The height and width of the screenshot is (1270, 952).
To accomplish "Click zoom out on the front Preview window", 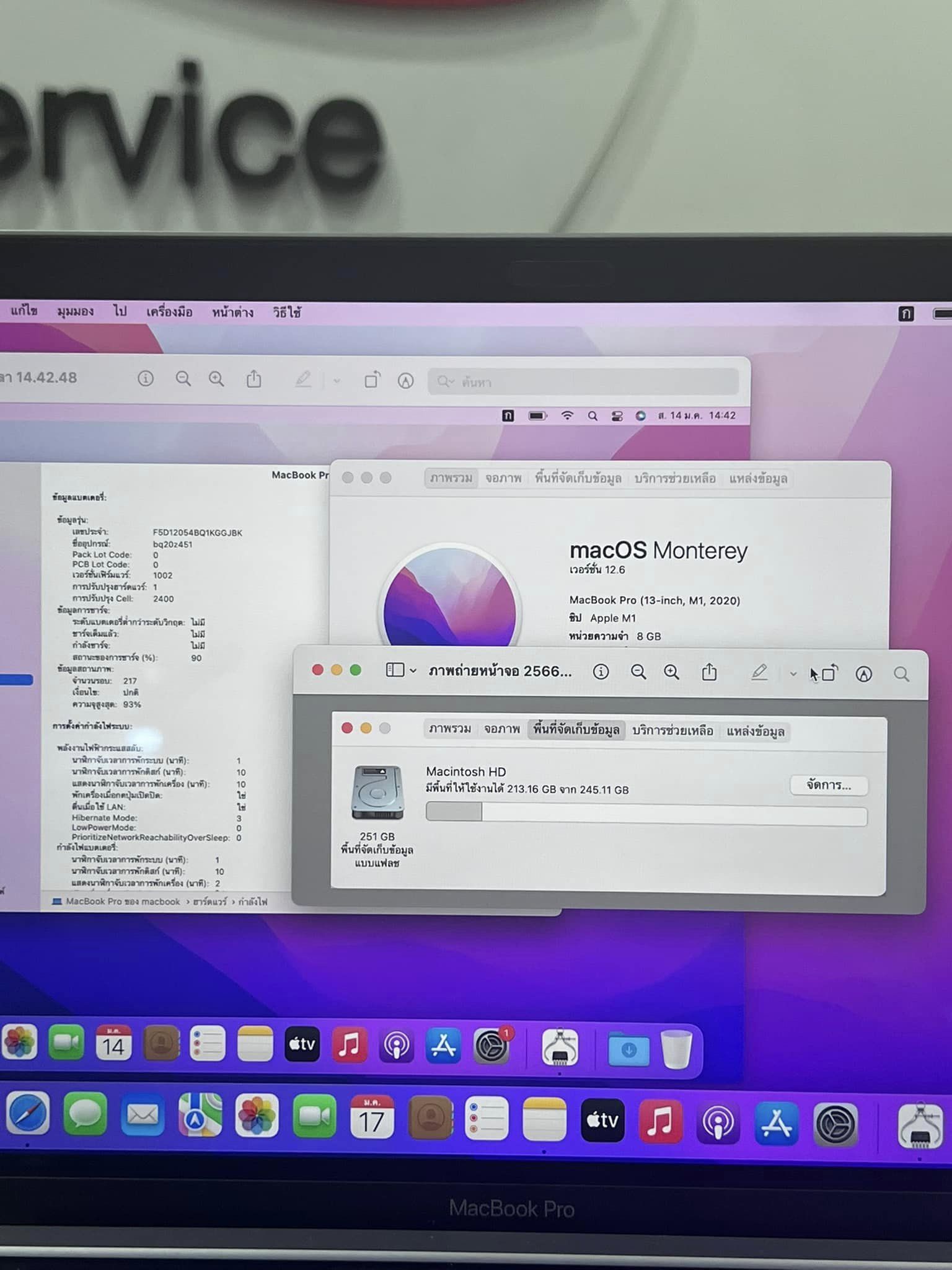I will coord(638,672).
